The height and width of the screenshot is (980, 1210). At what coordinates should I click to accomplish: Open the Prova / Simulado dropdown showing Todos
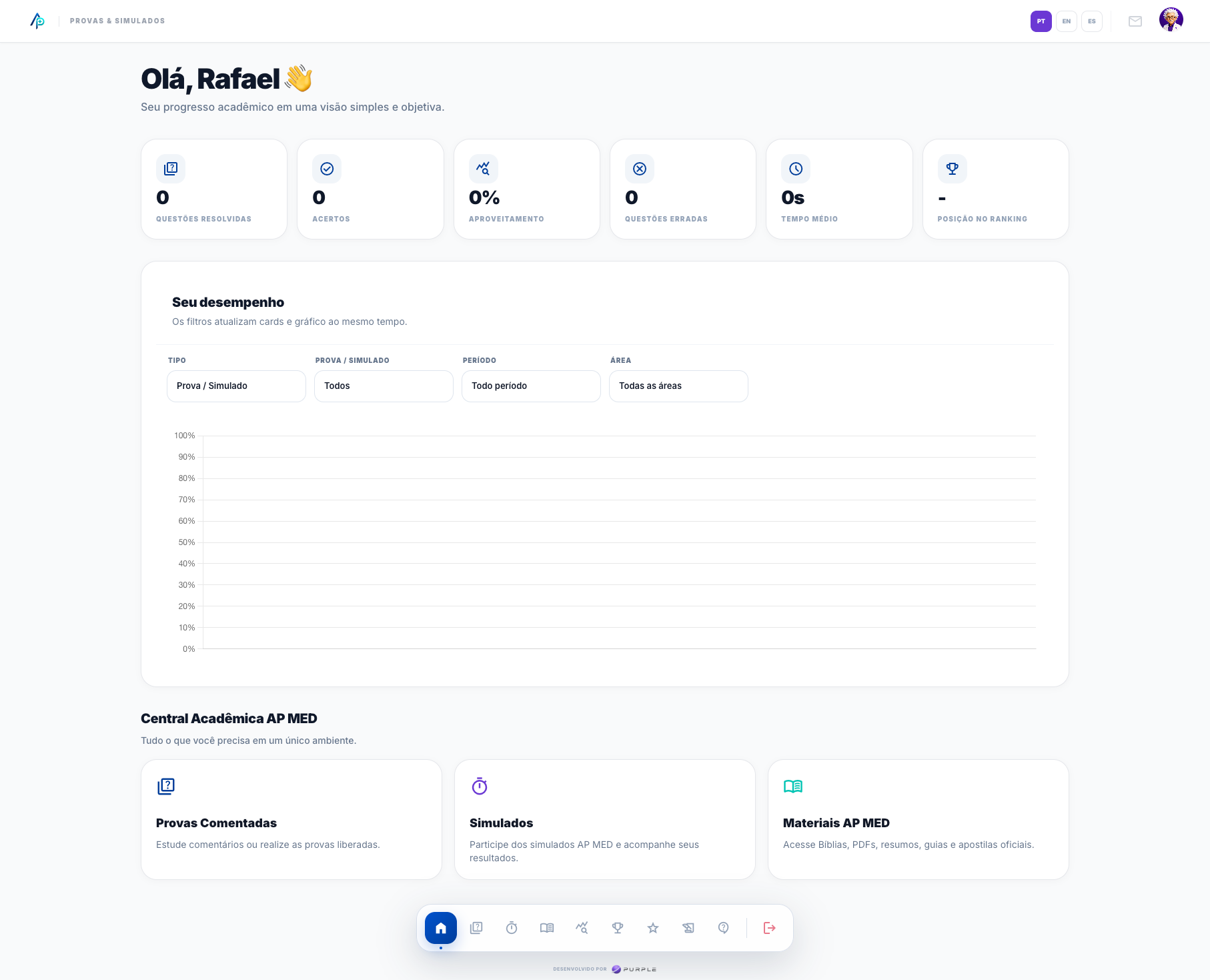(384, 386)
